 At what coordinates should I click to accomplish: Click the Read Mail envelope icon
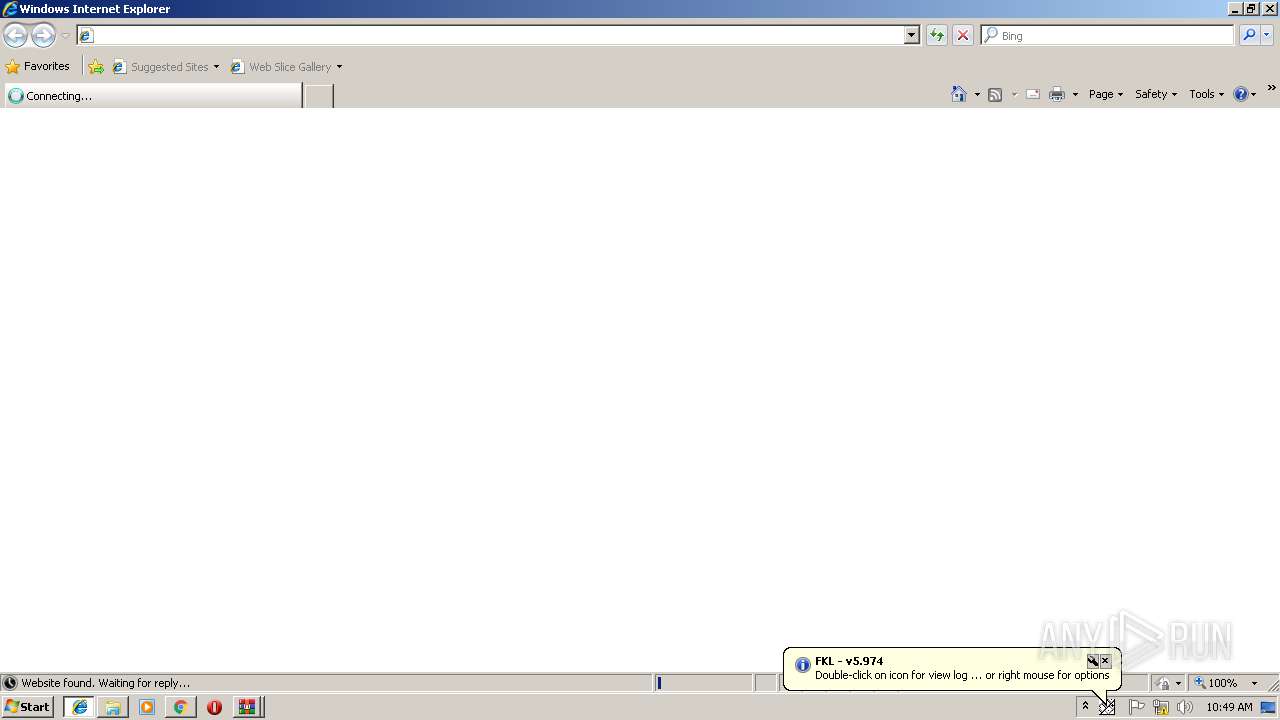click(x=1033, y=94)
